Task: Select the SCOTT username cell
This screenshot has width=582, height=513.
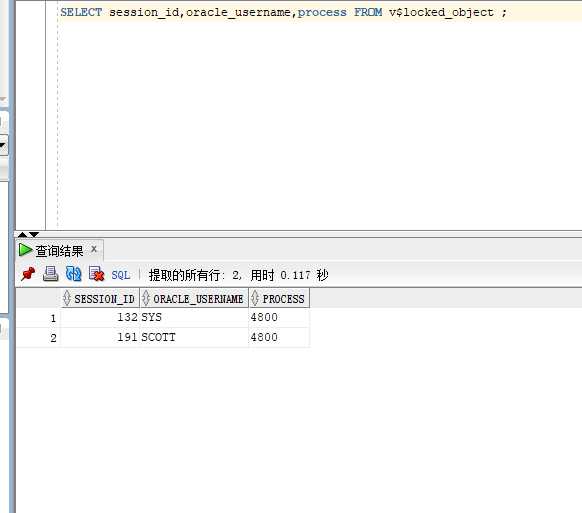Action: tap(194, 337)
